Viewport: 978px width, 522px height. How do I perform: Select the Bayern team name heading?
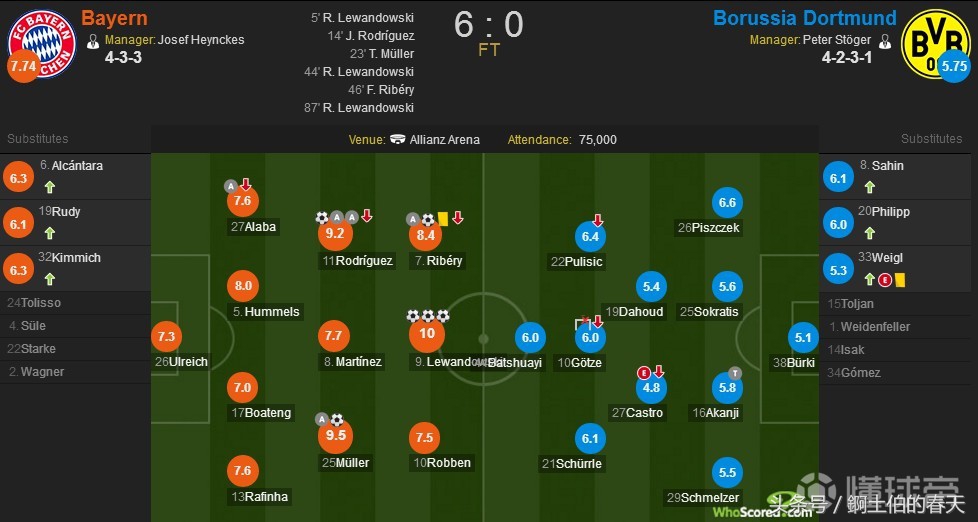click(x=114, y=18)
